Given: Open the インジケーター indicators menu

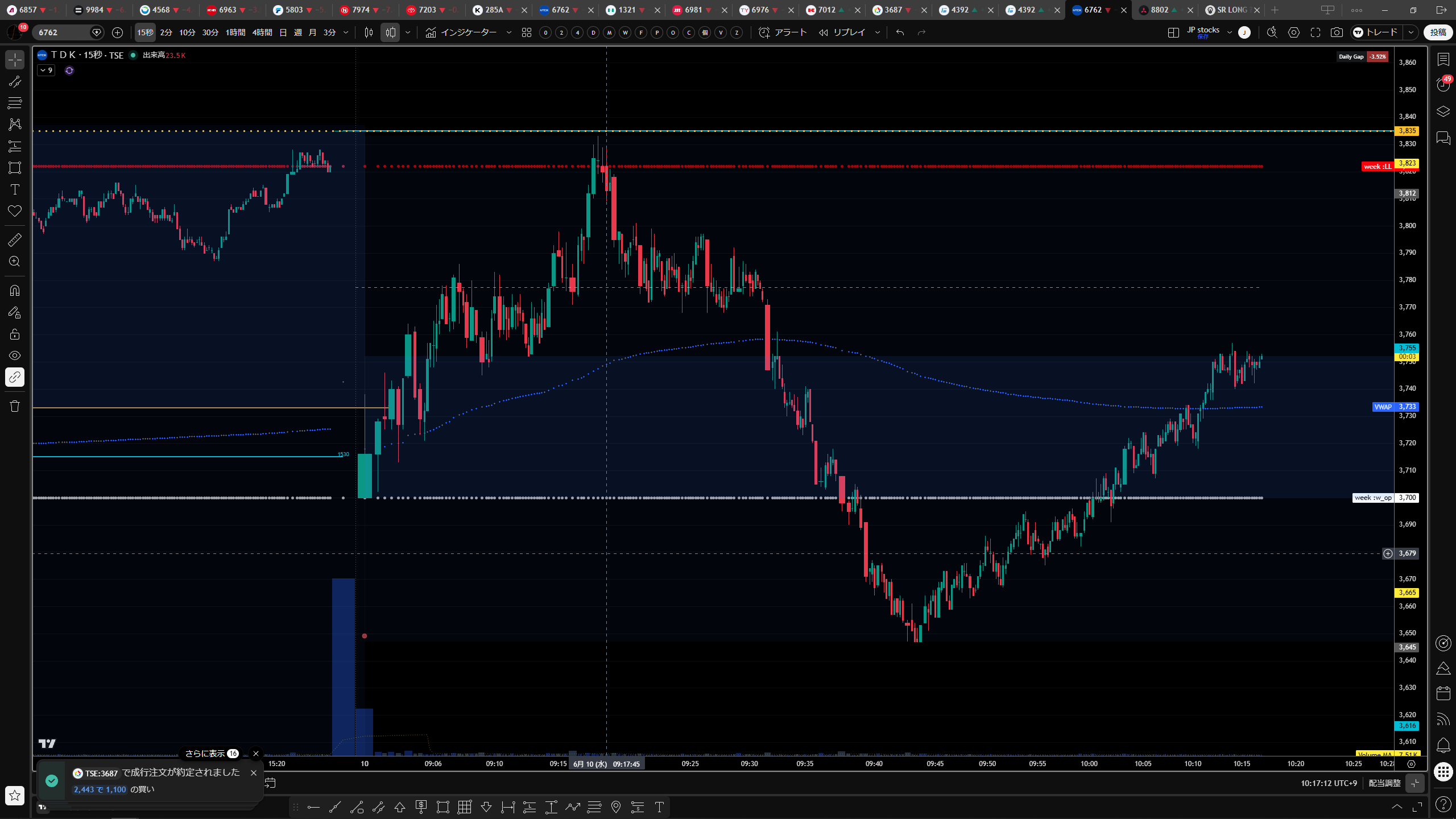Looking at the screenshot, I should 461,32.
